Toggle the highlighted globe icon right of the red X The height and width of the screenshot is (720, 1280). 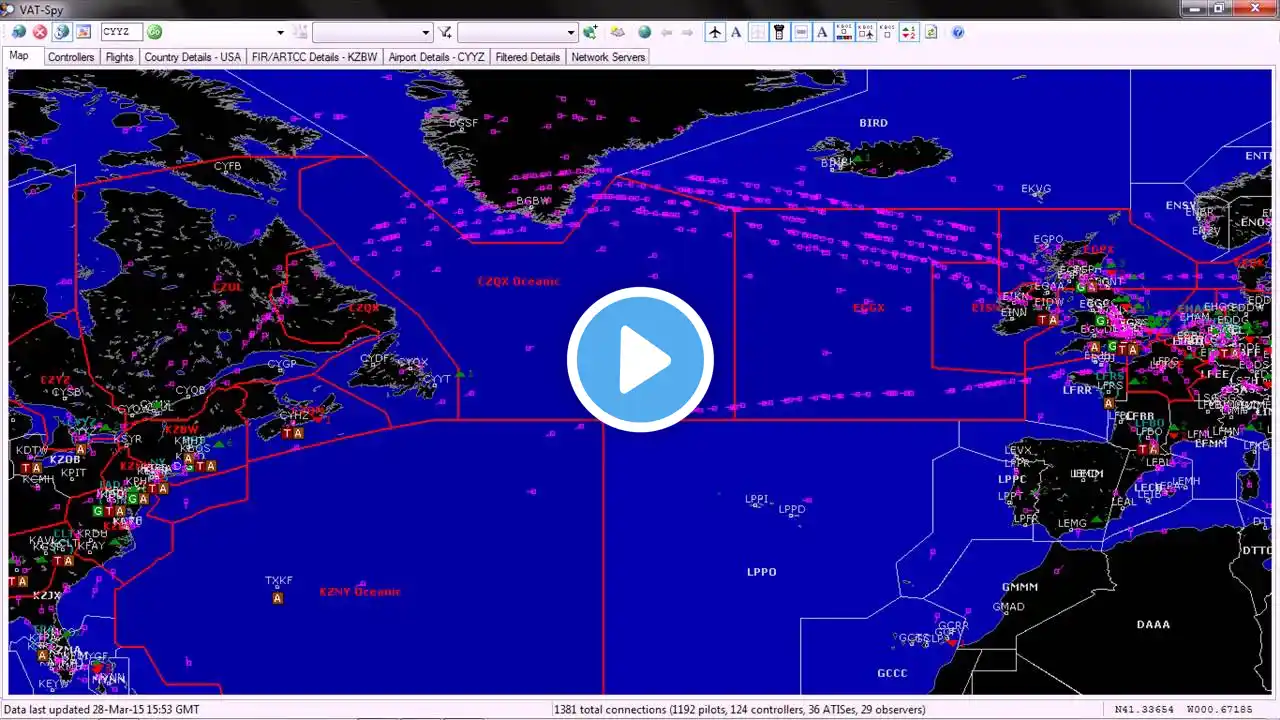[62, 32]
